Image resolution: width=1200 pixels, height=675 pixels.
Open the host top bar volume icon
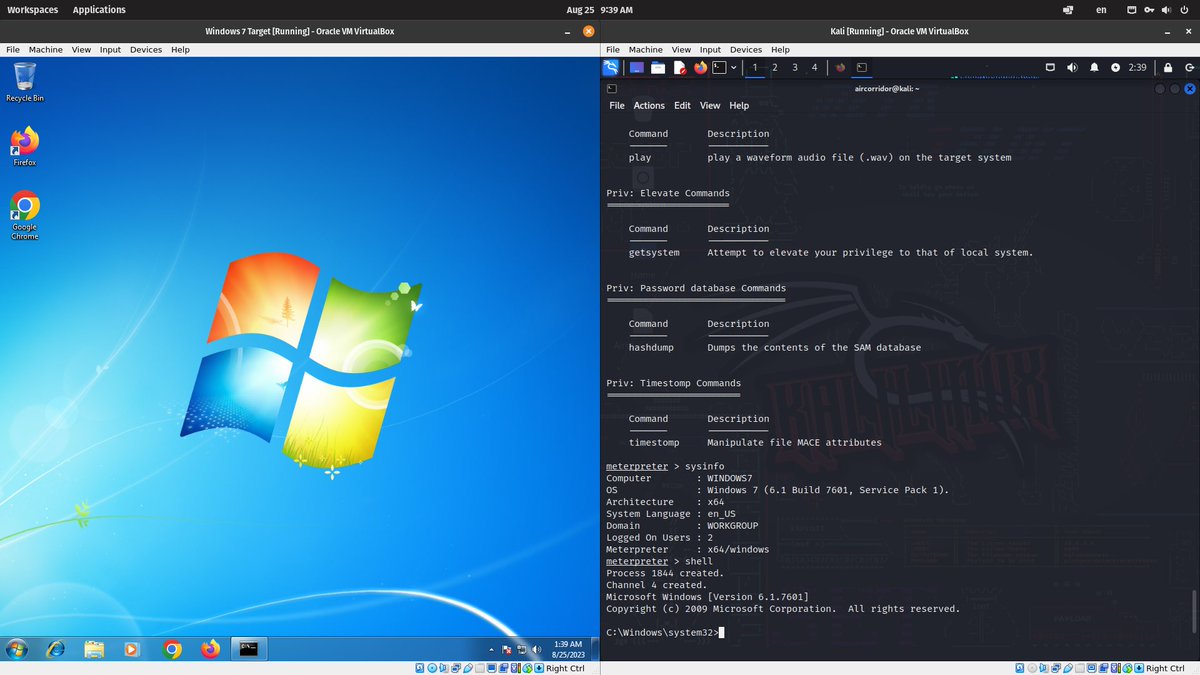tap(1164, 9)
